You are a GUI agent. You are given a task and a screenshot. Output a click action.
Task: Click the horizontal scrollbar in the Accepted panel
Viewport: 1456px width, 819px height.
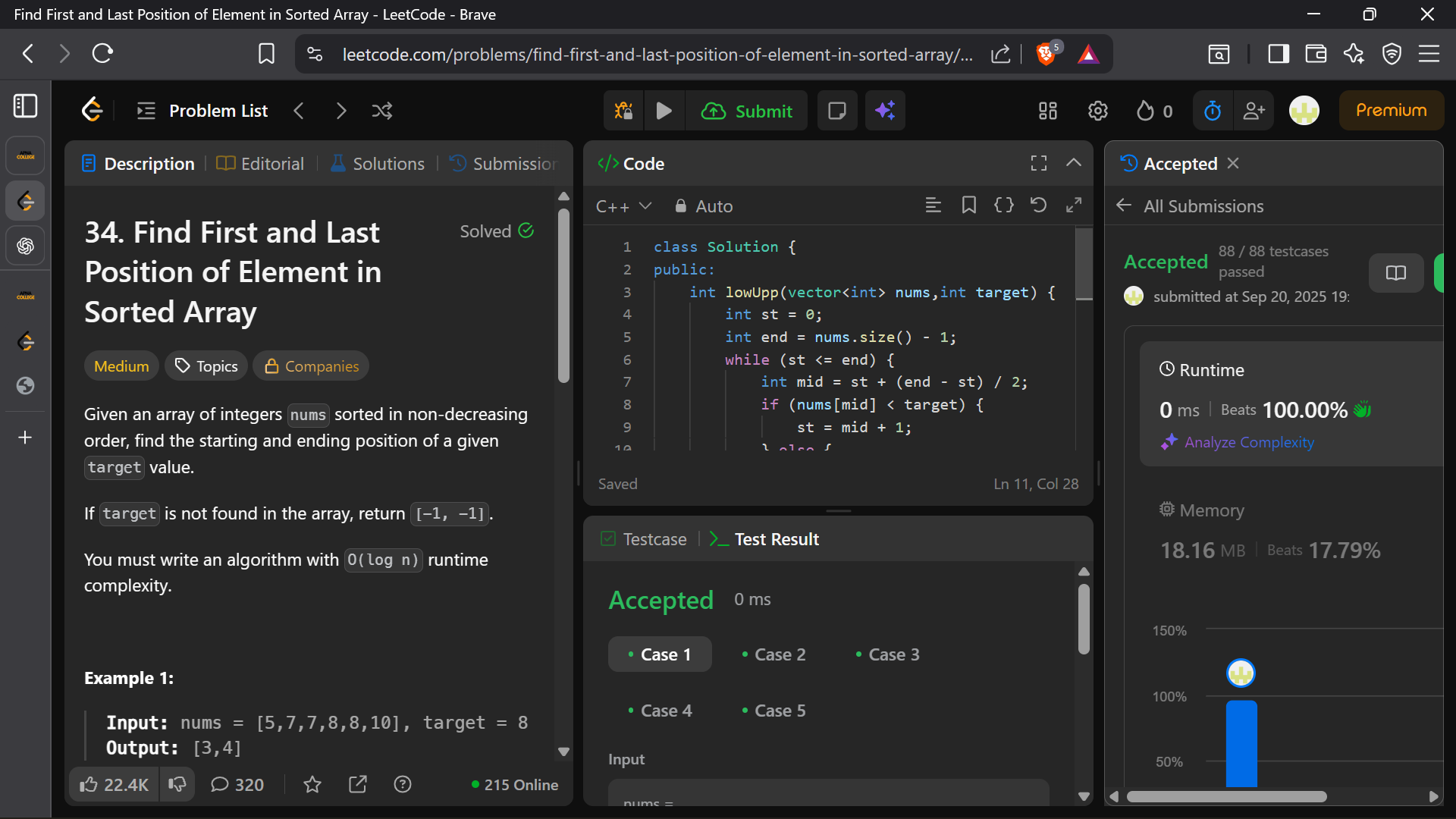tap(1226, 797)
